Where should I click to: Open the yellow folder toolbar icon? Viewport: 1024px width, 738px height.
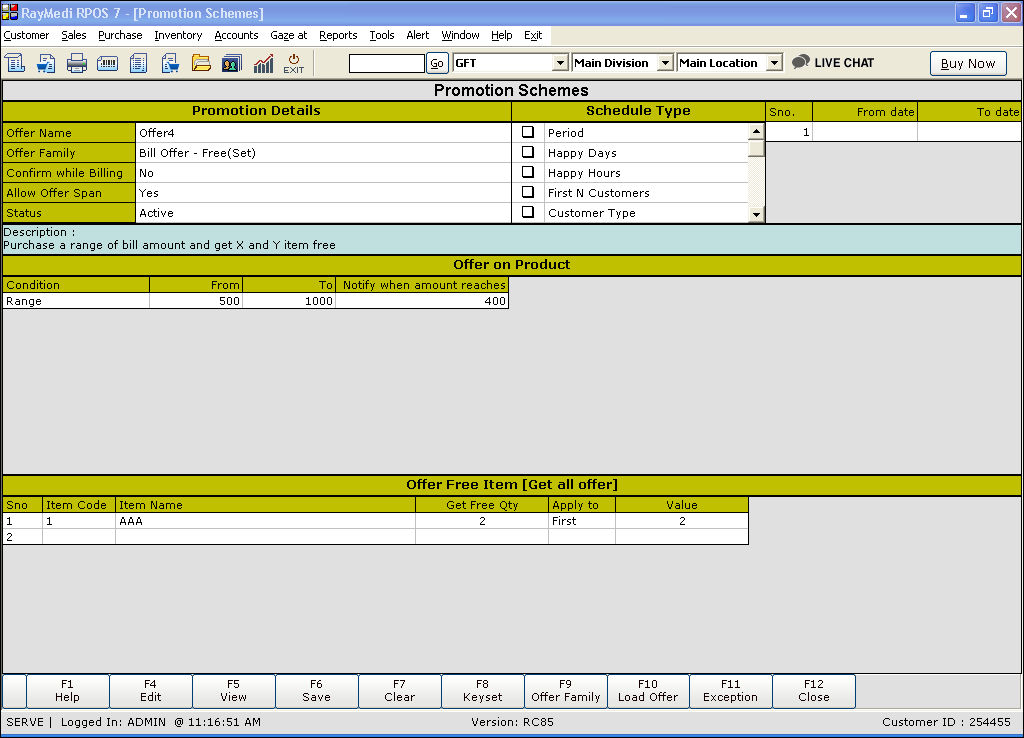tap(201, 63)
